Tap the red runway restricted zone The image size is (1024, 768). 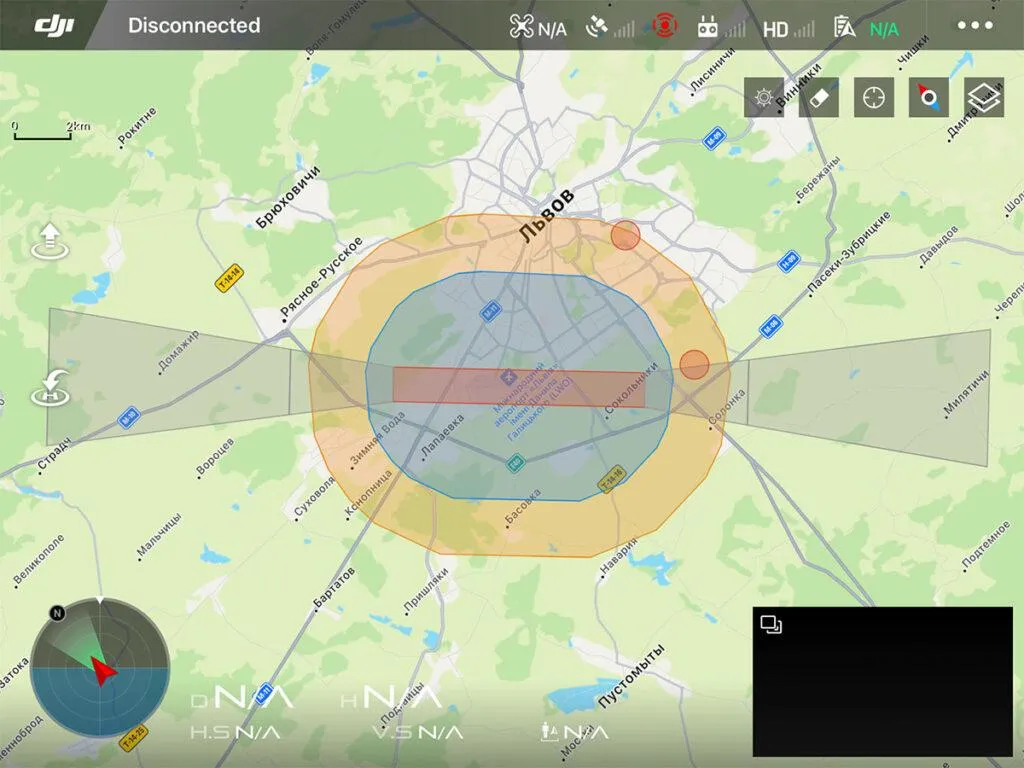coord(519,387)
